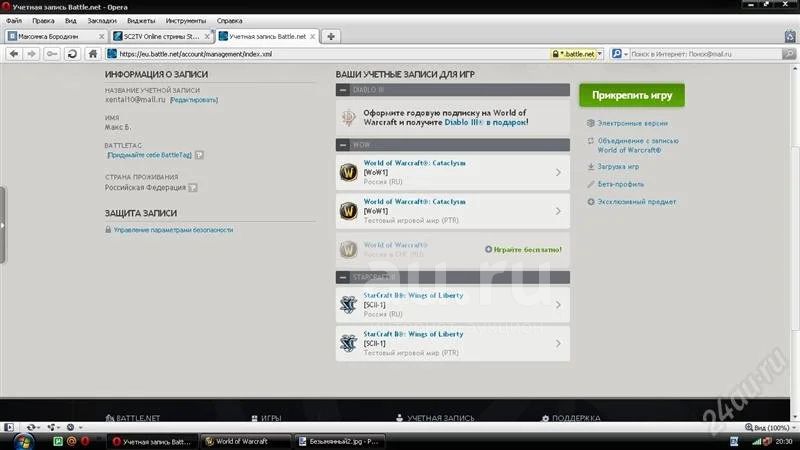Open the Закладки menu
Image resolution: width=800 pixels, height=450 pixels.
pyautogui.click(x=102, y=21)
